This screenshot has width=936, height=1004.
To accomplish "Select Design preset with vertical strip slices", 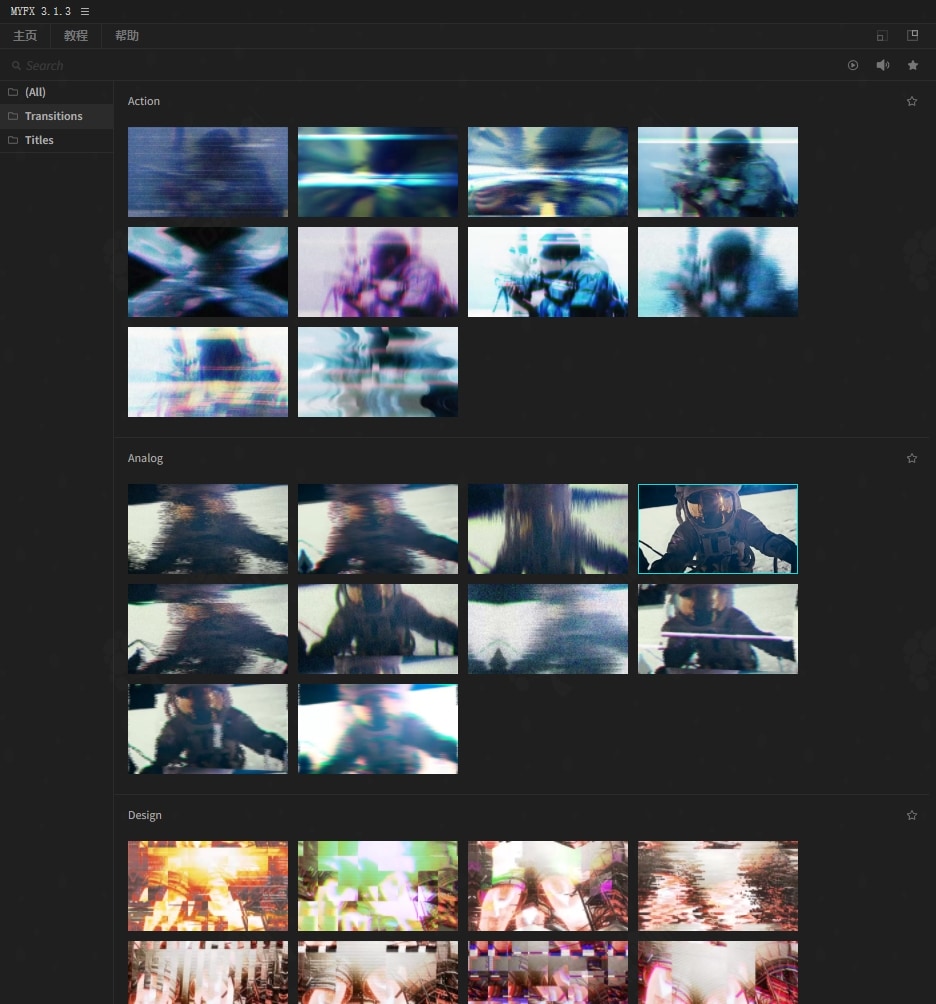I will (x=208, y=973).
